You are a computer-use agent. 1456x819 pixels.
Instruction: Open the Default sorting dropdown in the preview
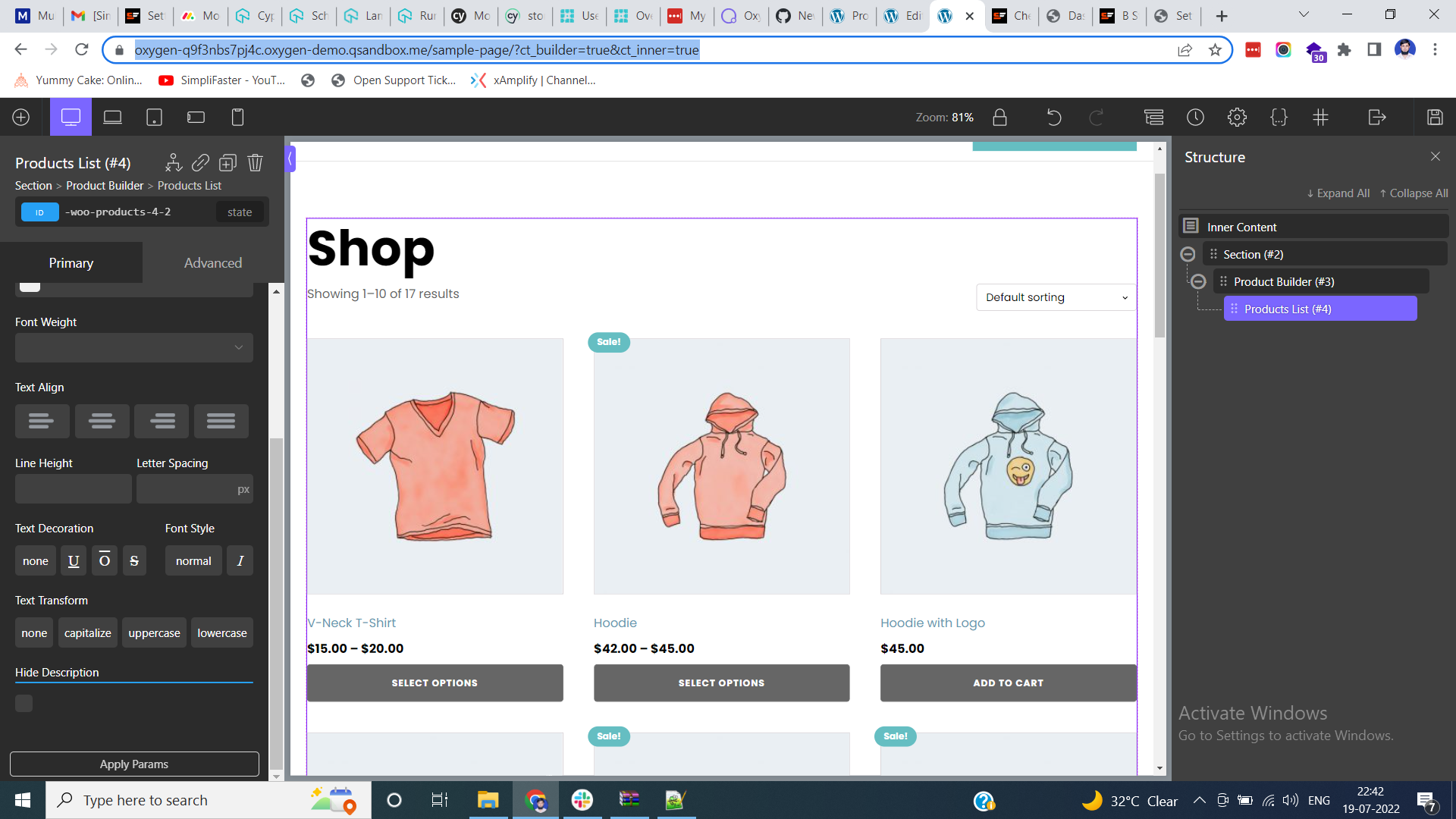[x=1055, y=297]
